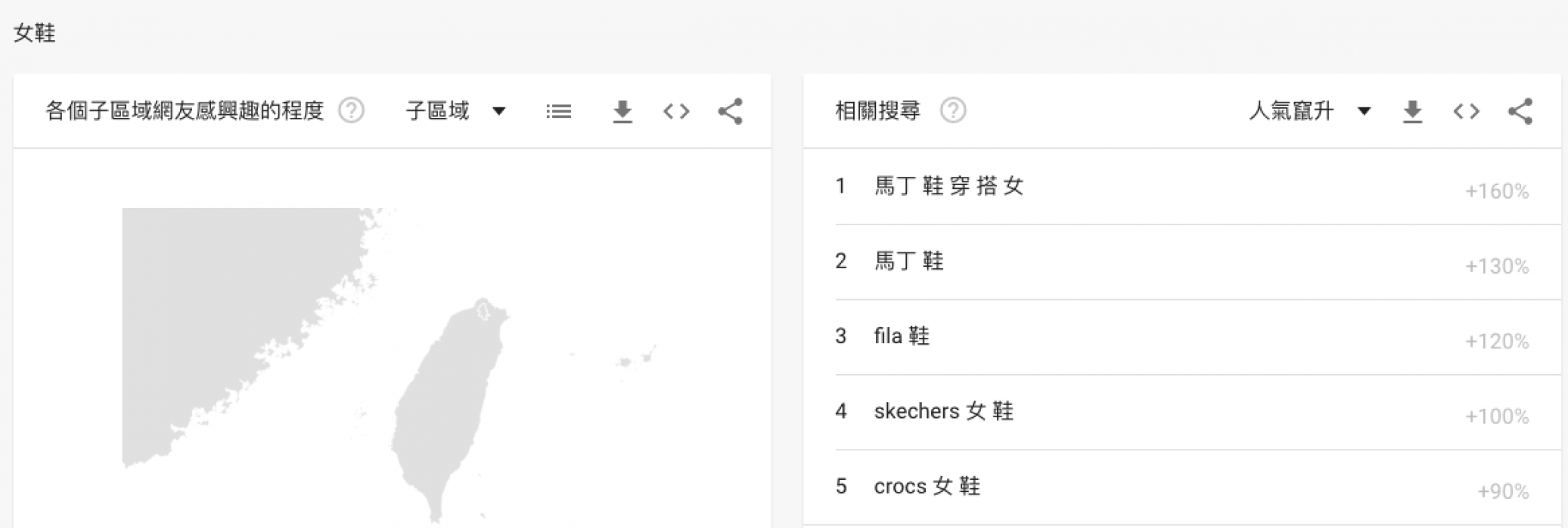Viewport: 1568px width, 529px height.
Task: Expand the 人氣竄升 dropdown
Action: [1310, 111]
